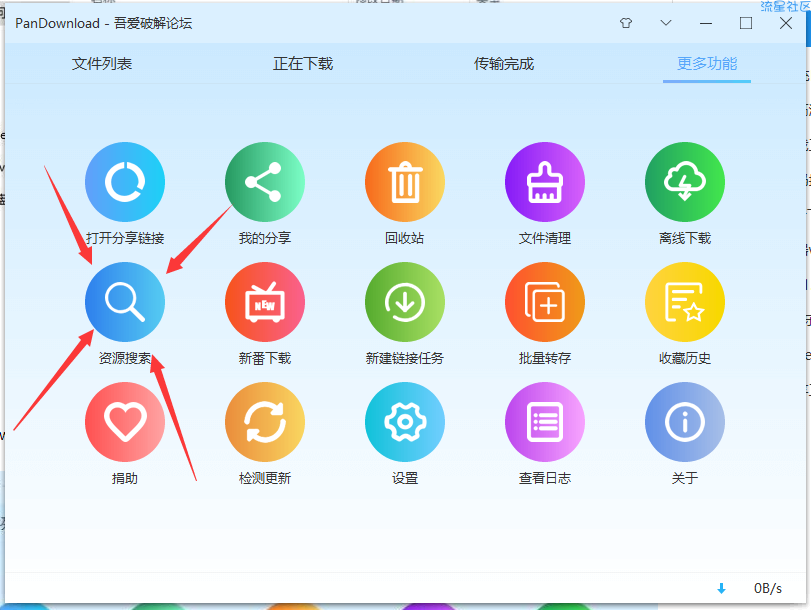
Task: Click the PanDownload window title text
Action: pyautogui.click(x=103, y=23)
